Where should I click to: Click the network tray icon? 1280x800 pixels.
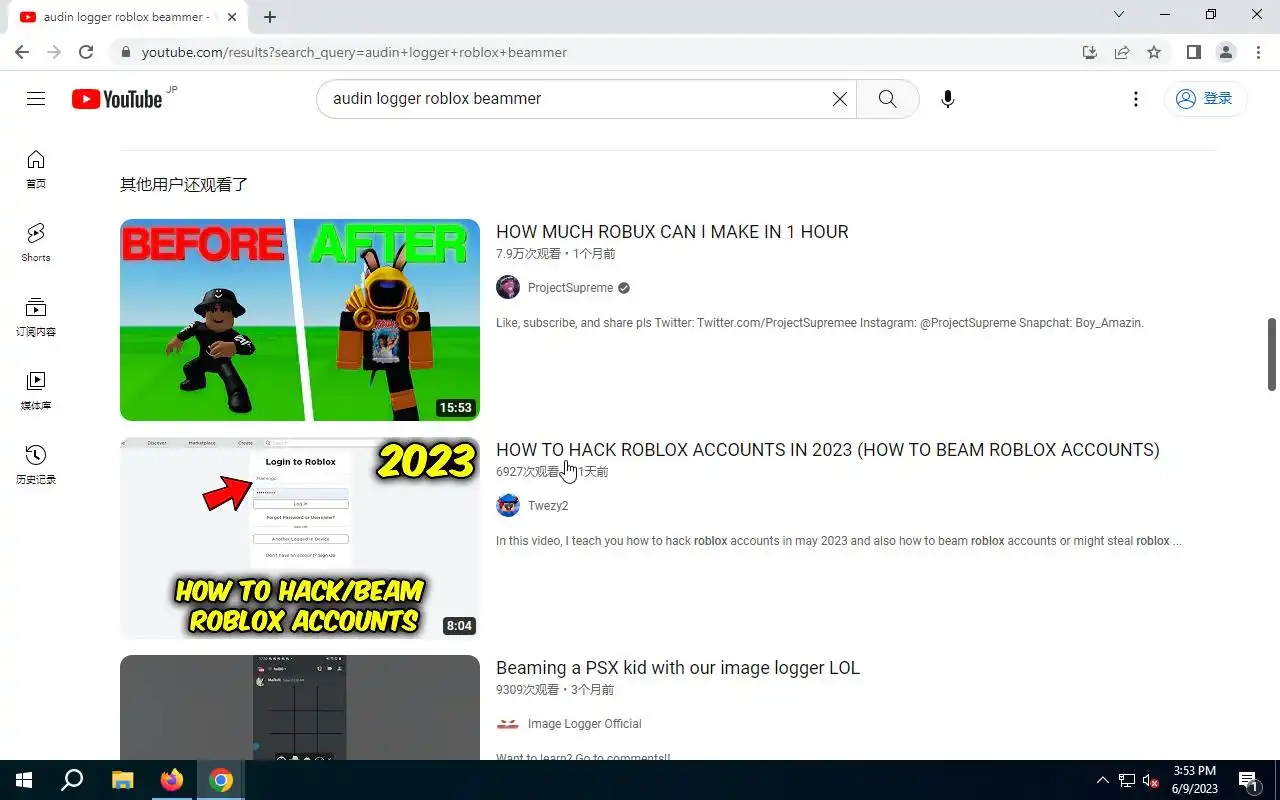click(x=1127, y=780)
